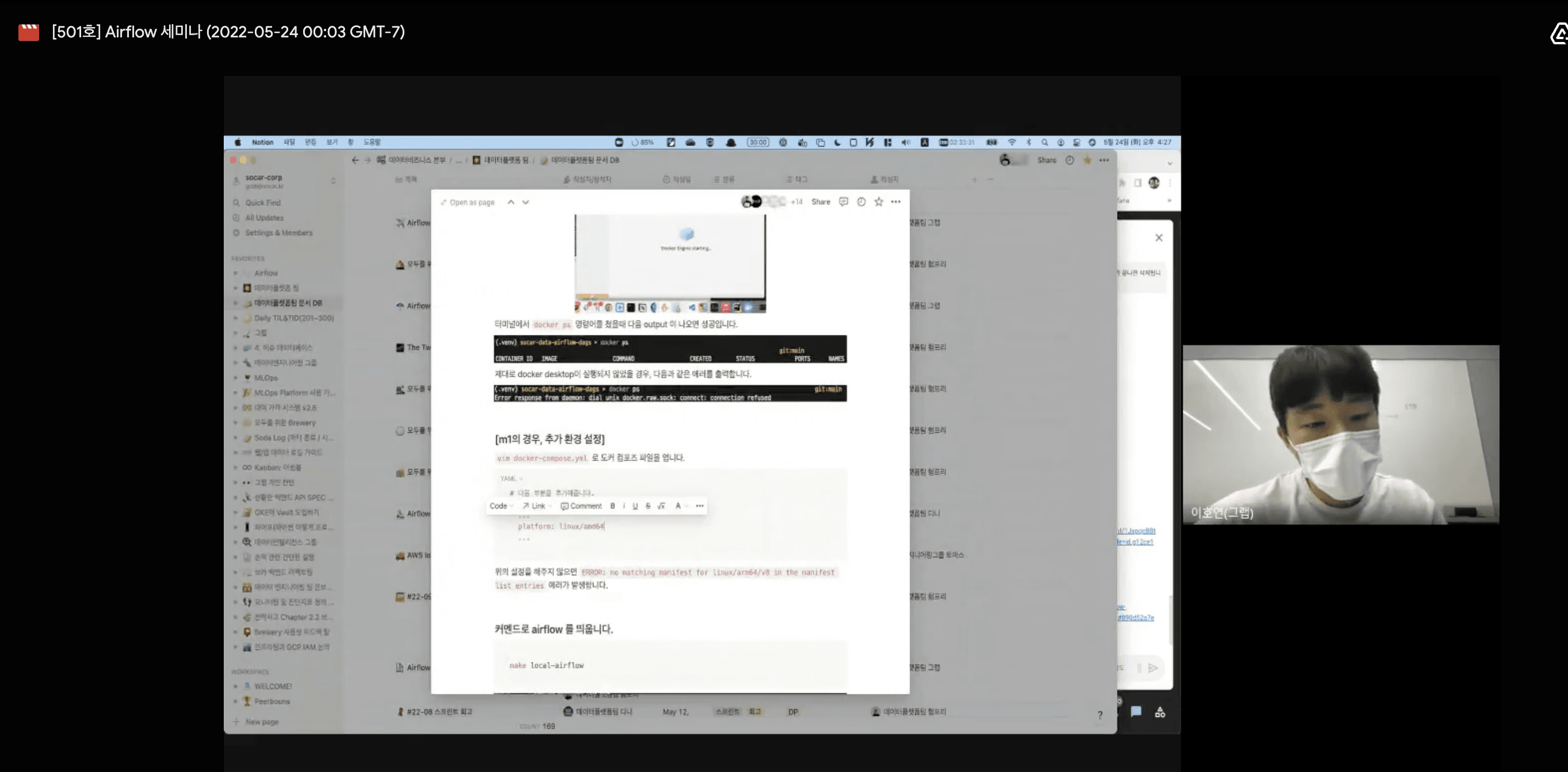Close the side chat panel with X
The width and height of the screenshot is (1568, 772).
1159,238
